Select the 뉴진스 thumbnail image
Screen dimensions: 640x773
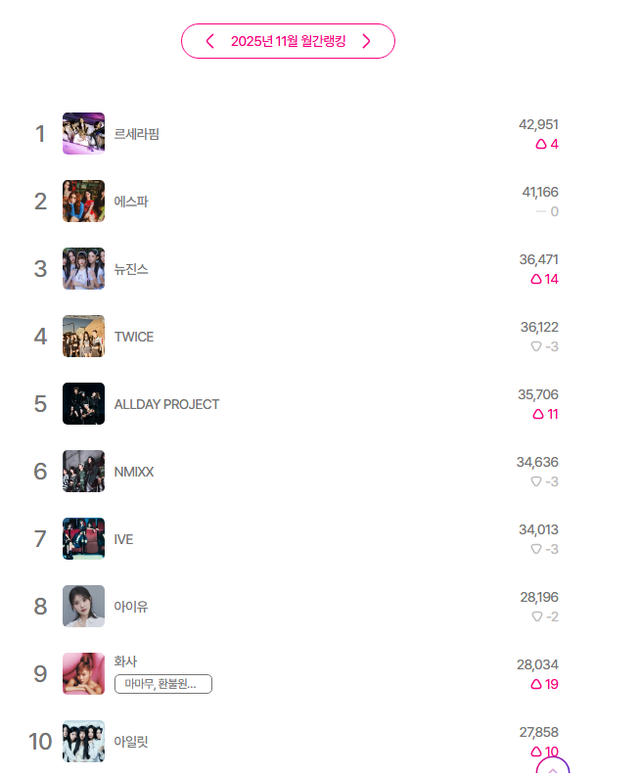click(83, 269)
